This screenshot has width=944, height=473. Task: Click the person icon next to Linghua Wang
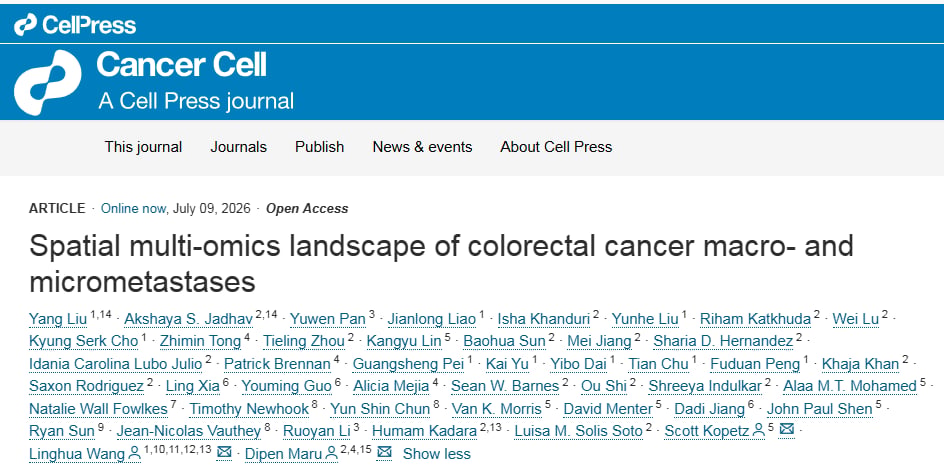click(135, 453)
